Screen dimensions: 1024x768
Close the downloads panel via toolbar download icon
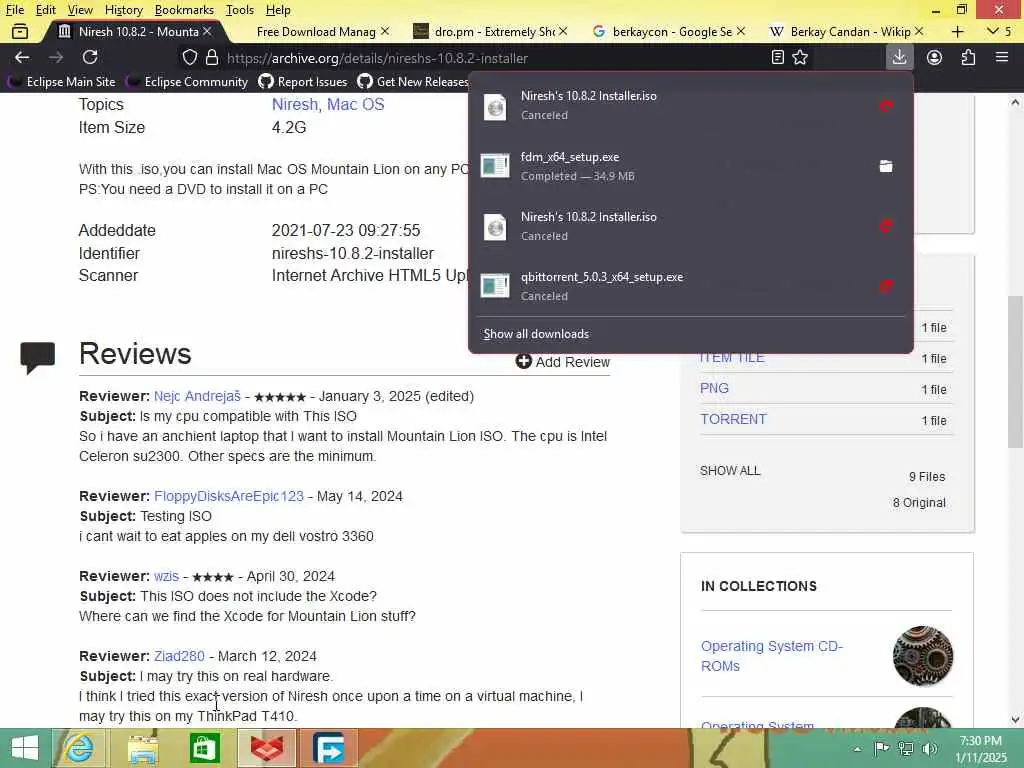[x=899, y=57]
